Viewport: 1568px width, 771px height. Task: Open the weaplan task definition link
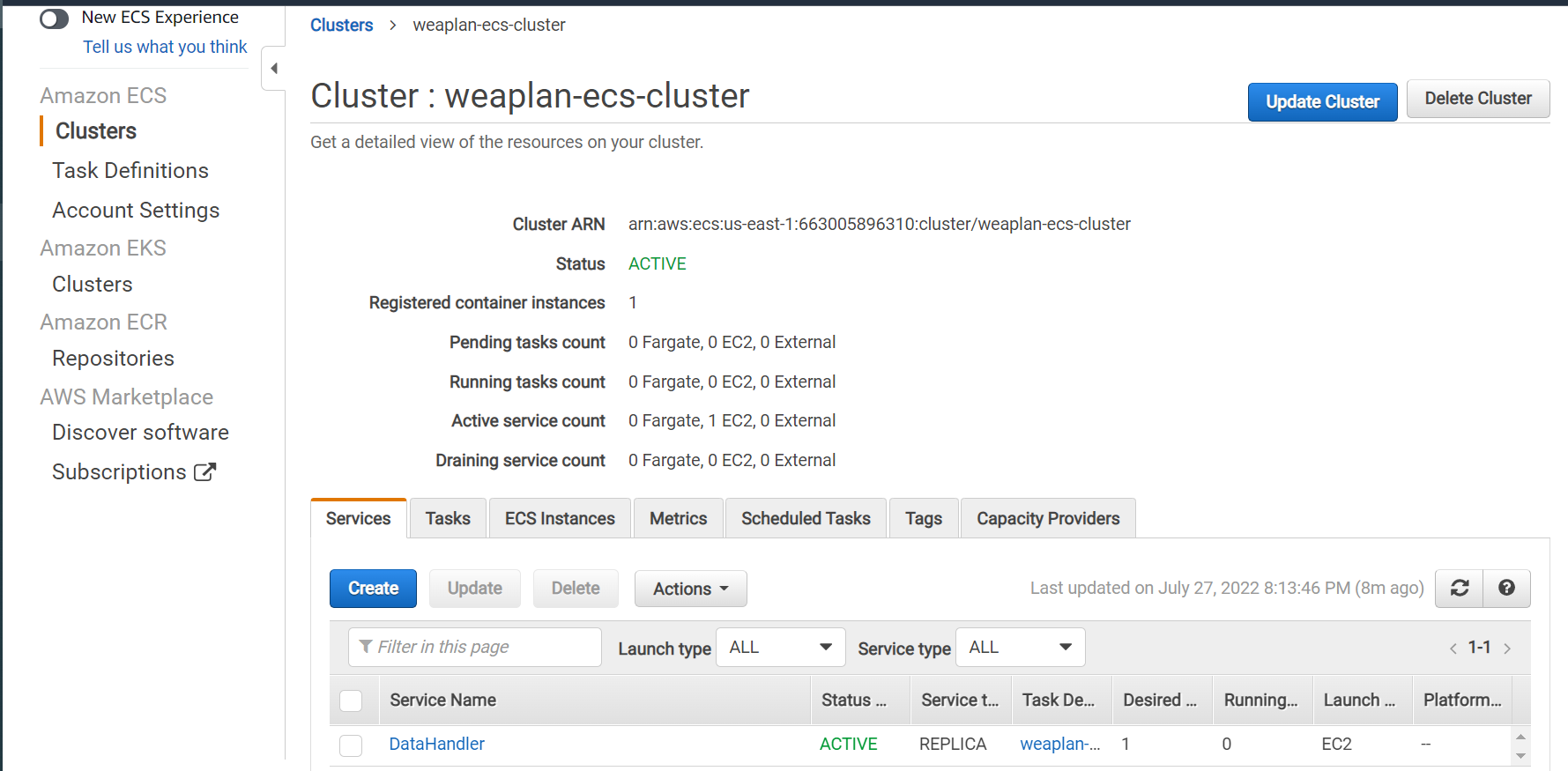(1060, 744)
